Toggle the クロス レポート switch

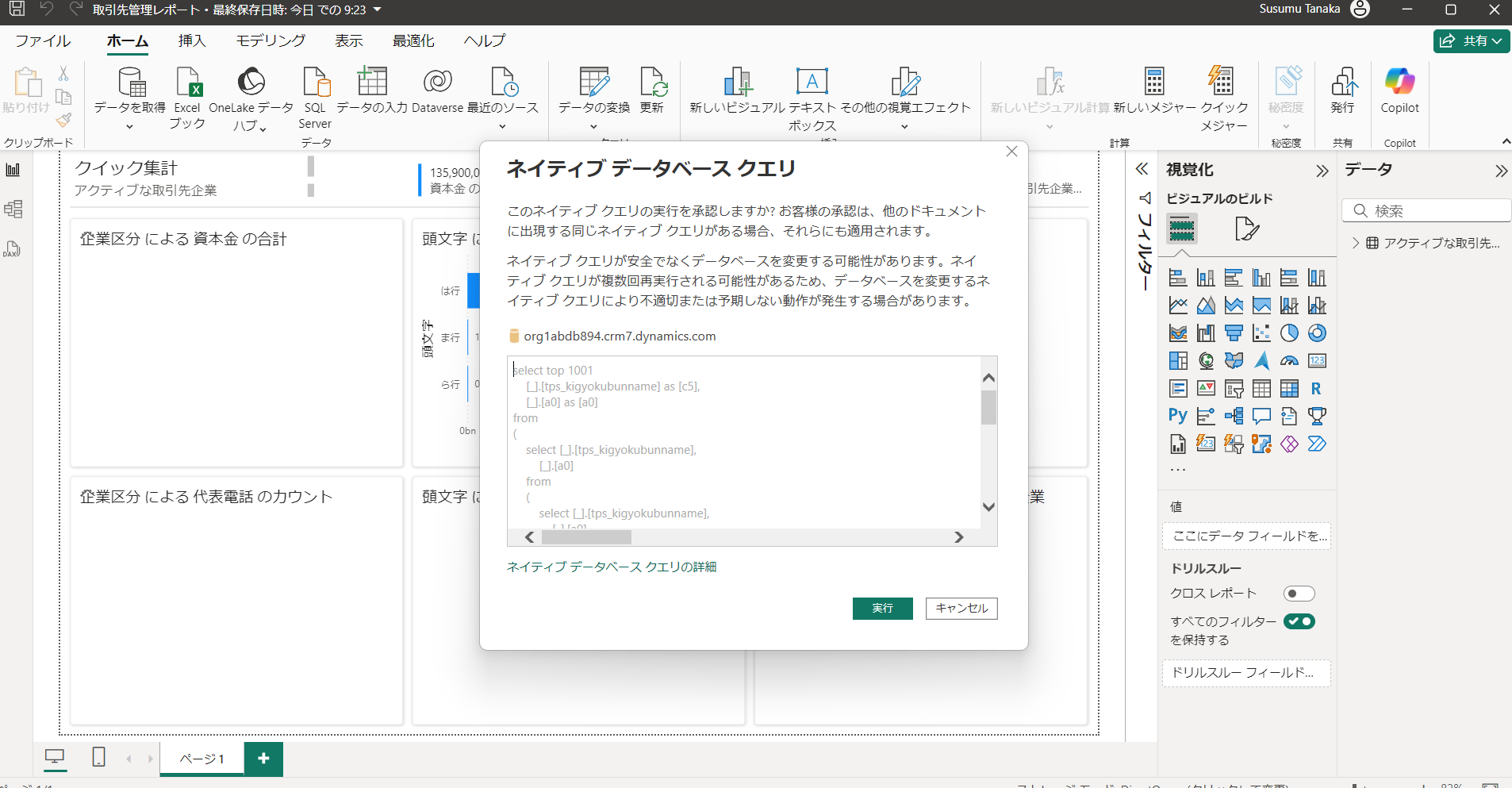(1299, 594)
